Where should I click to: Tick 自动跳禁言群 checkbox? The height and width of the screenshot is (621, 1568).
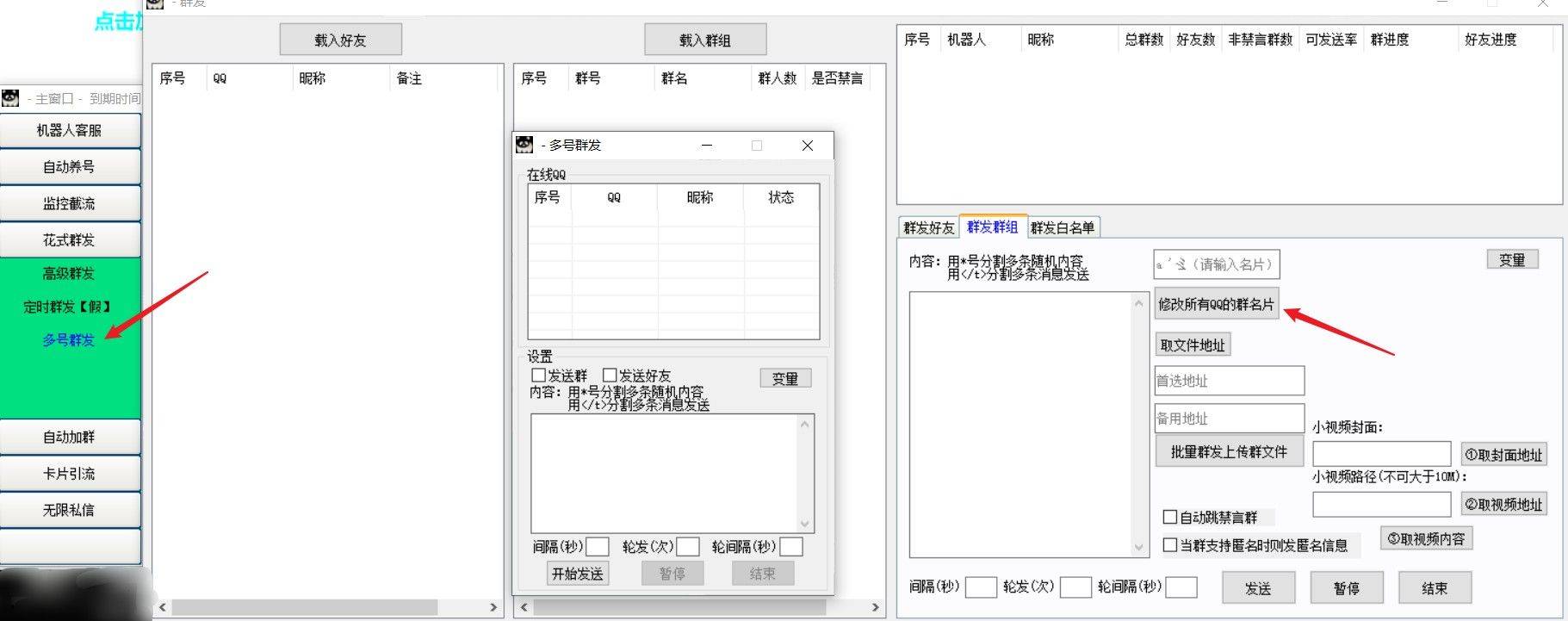point(1170,517)
